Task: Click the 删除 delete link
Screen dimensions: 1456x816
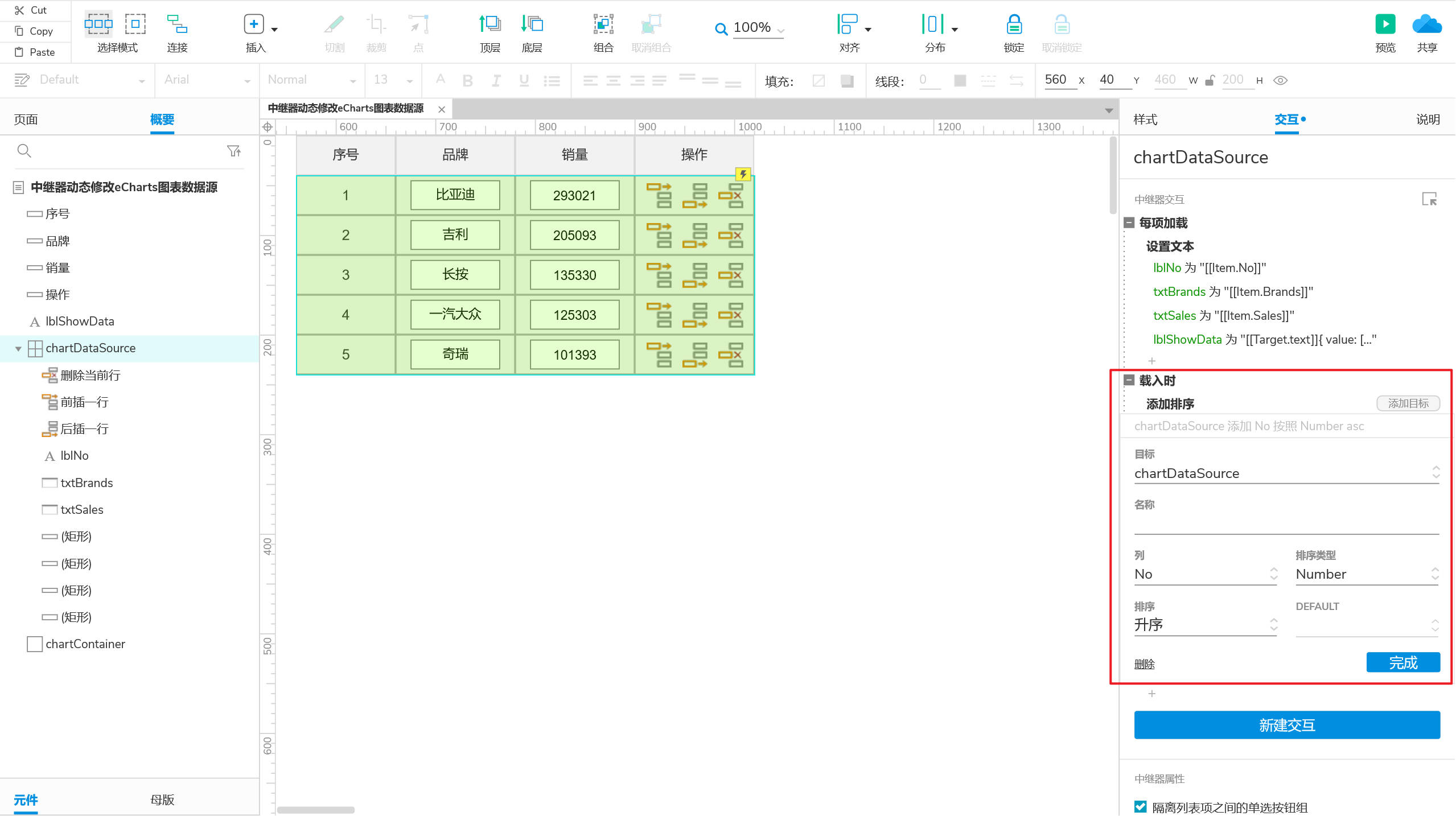Action: coord(1144,664)
